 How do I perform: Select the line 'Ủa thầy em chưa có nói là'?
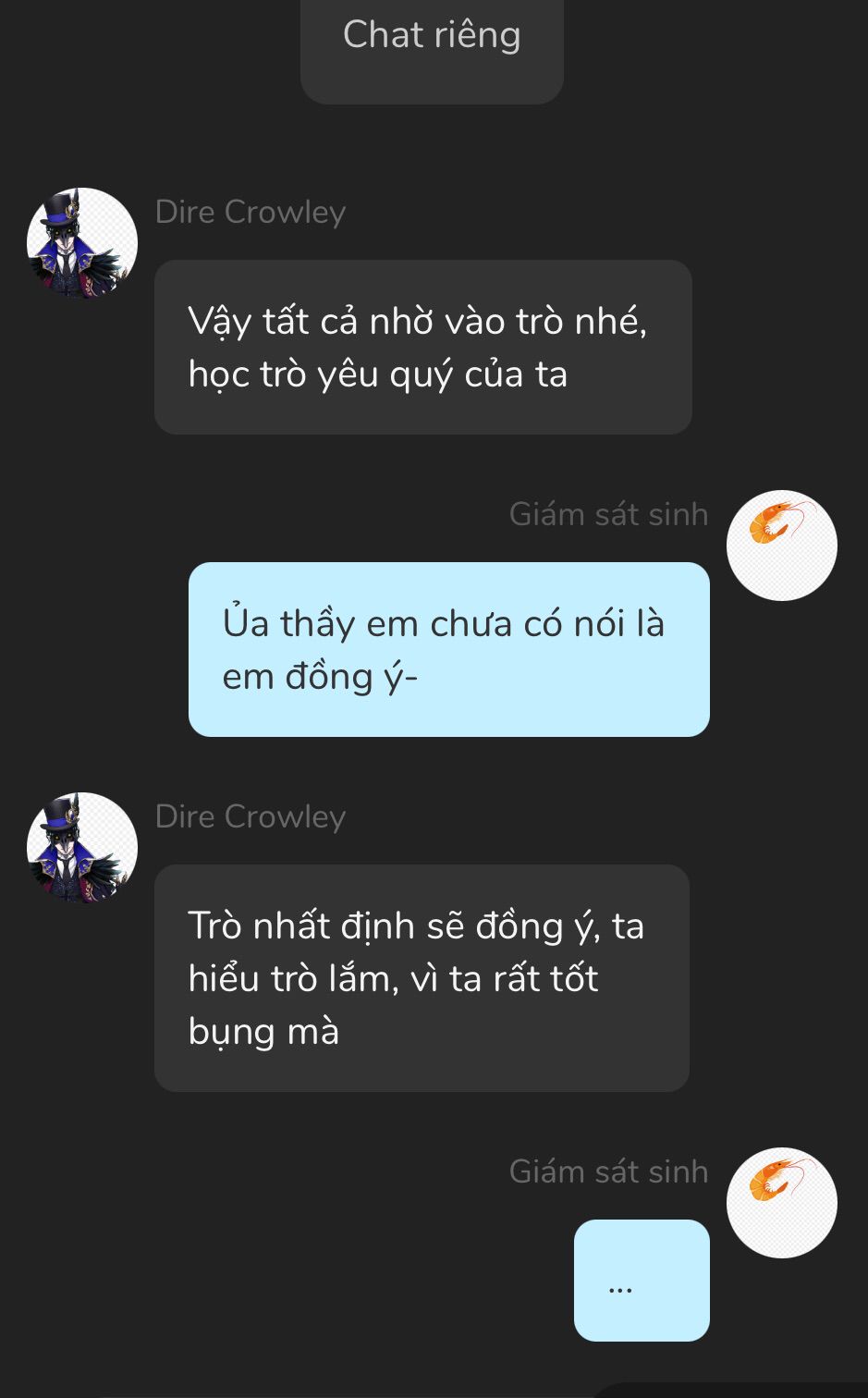tap(444, 624)
